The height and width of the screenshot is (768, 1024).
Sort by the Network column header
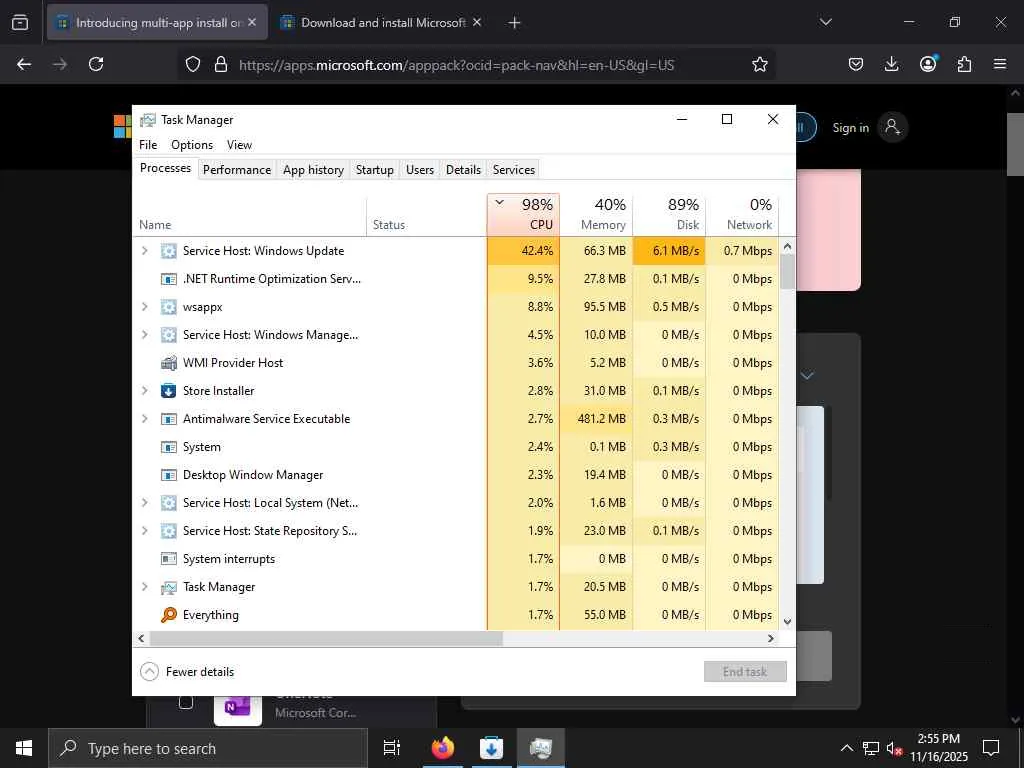(743, 214)
